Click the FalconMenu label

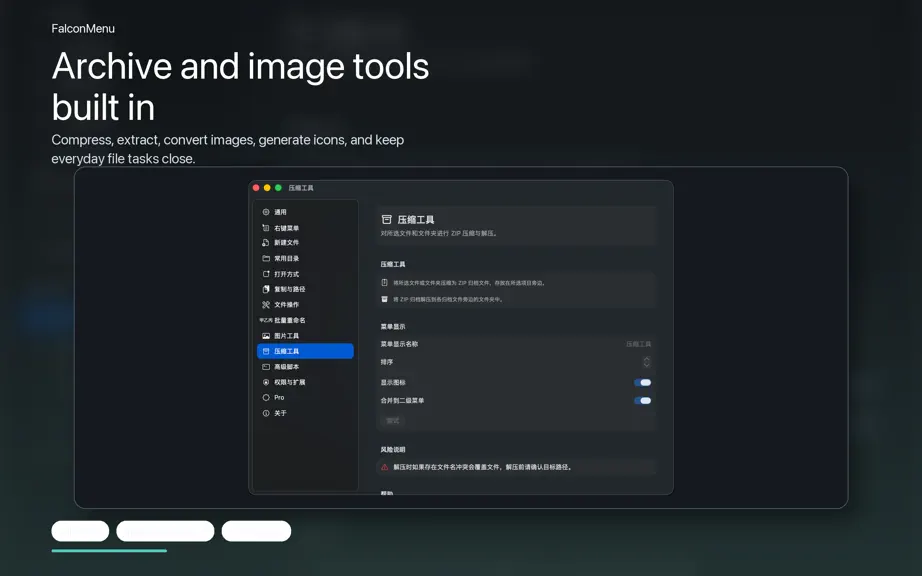83,28
